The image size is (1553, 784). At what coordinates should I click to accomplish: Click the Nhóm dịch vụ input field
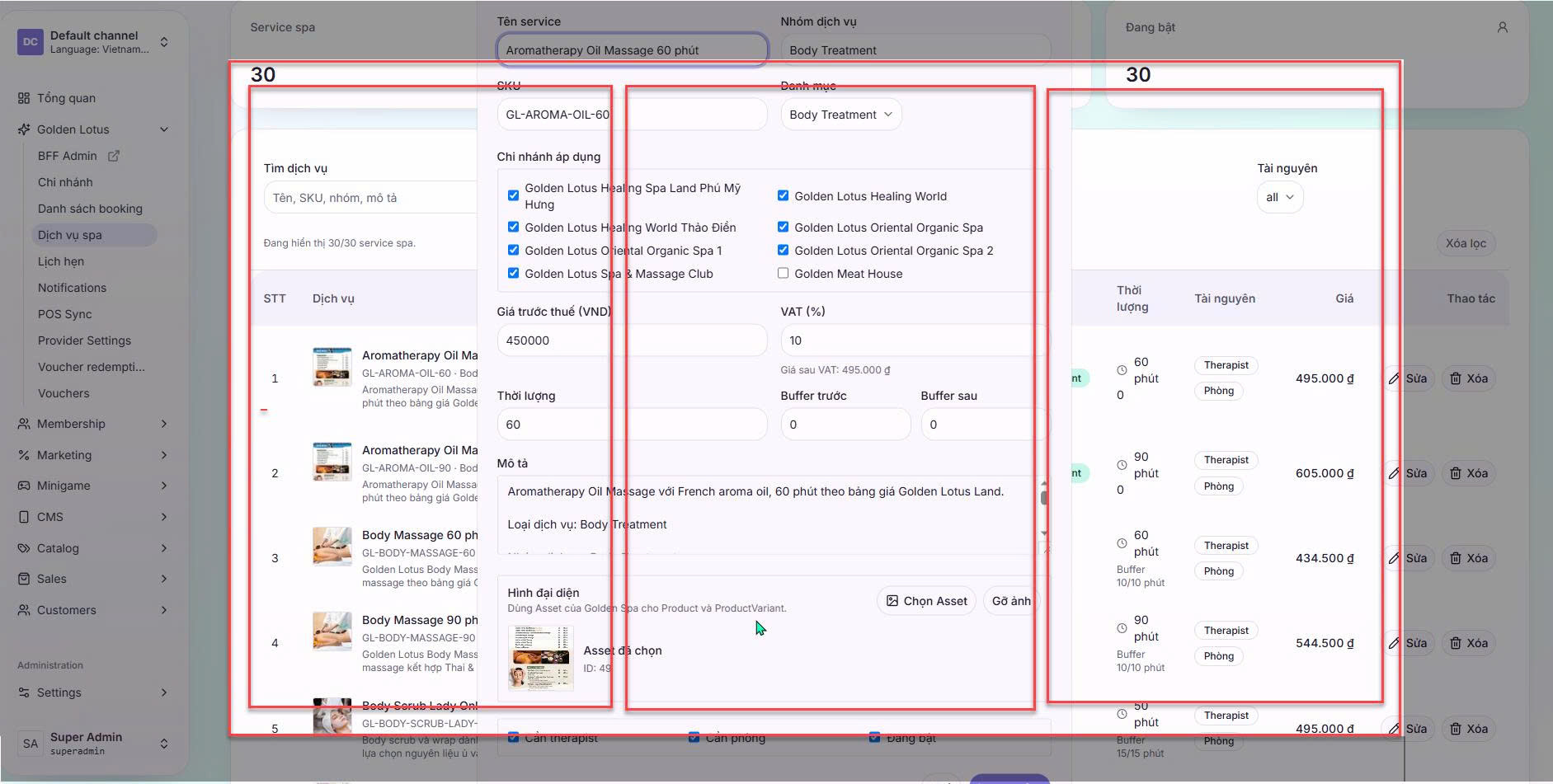[x=915, y=49]
